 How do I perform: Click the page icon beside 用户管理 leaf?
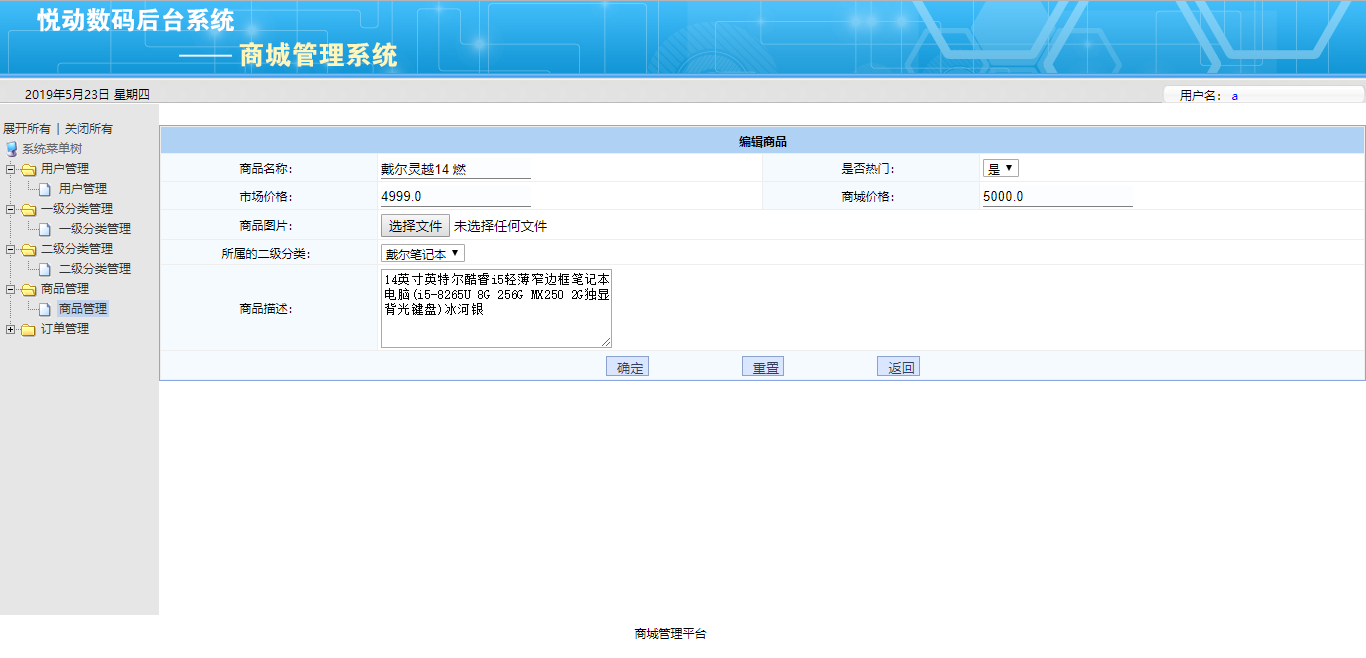point(45,189)
